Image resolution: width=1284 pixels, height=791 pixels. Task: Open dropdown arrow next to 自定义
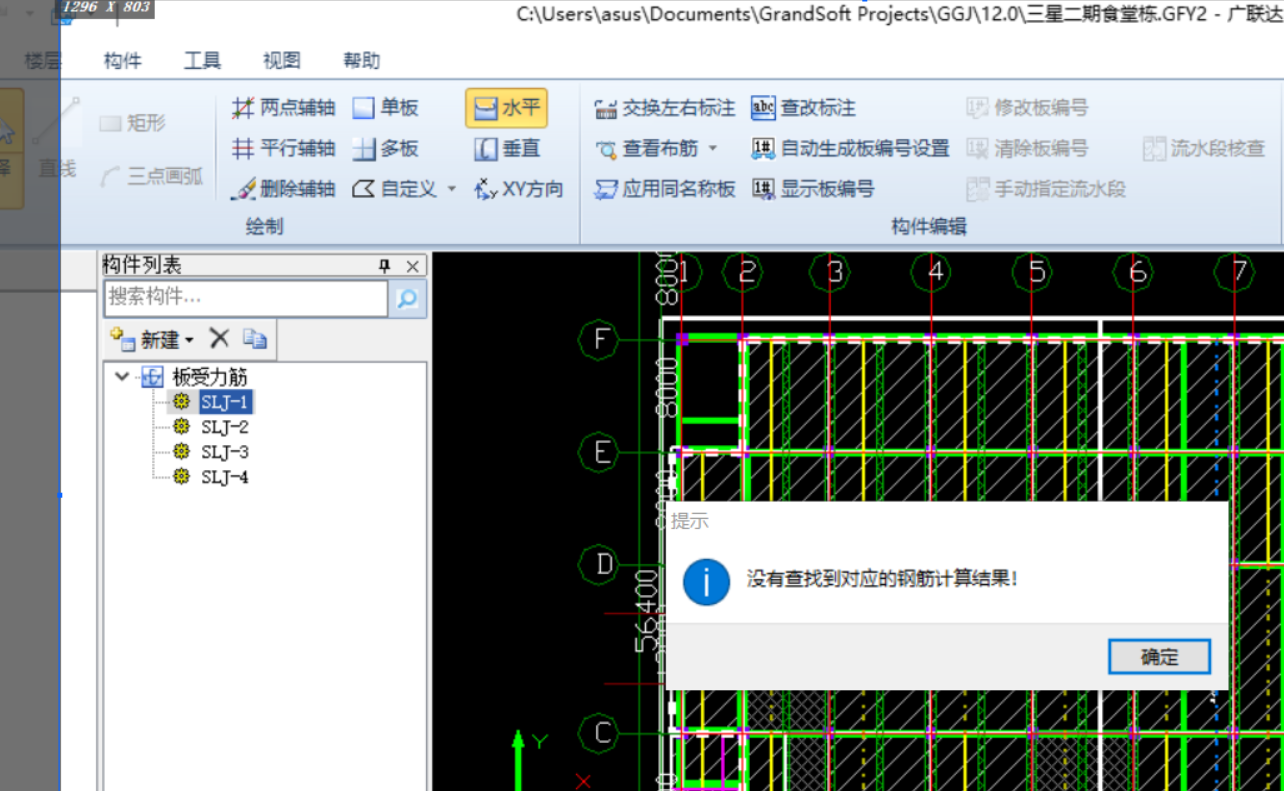[x=451, y=189]
